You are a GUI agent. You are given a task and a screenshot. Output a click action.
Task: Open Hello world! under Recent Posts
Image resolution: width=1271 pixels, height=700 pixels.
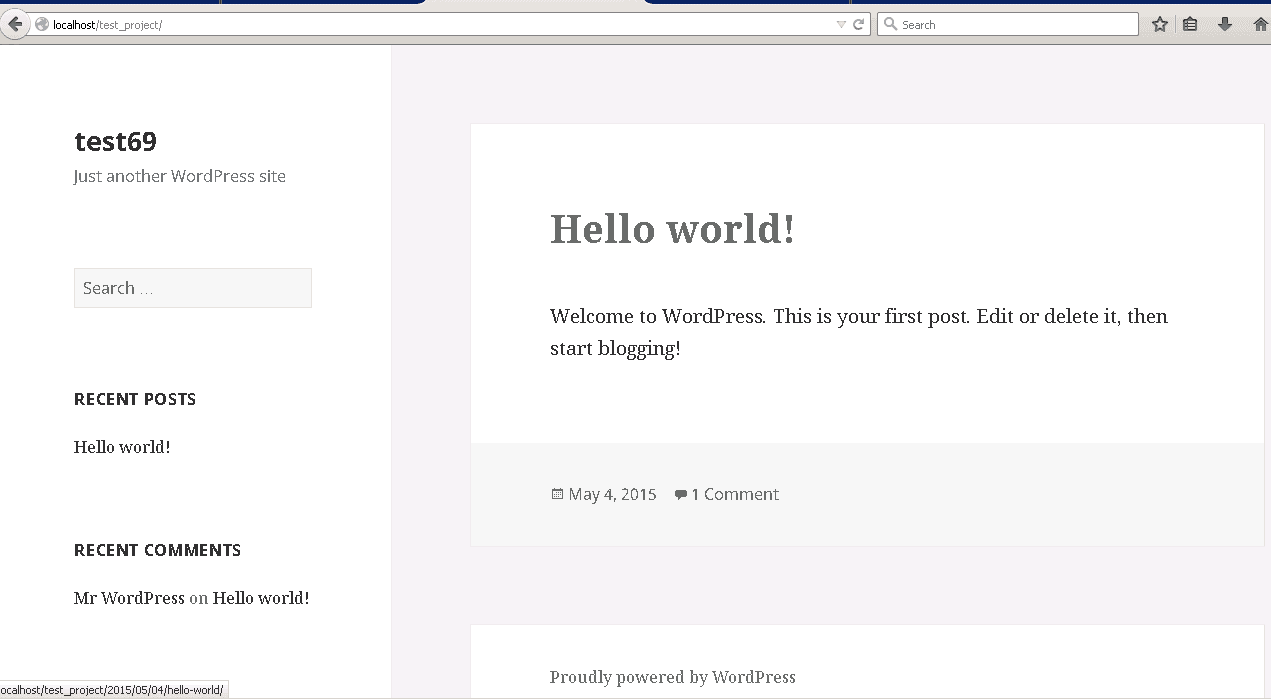pyautogui.click(x=122, y=447)
